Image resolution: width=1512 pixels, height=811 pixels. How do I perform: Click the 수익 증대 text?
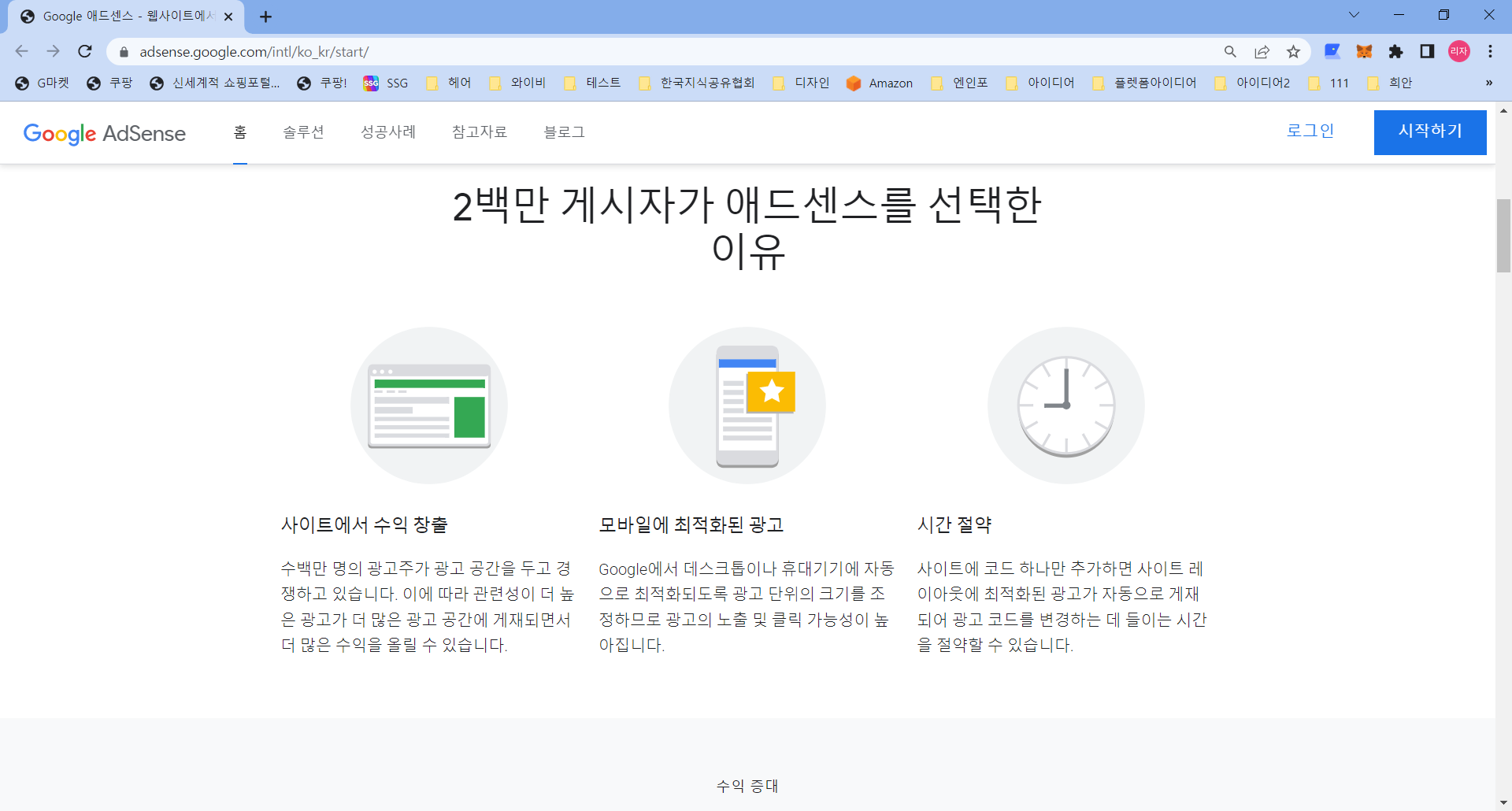(x=747, y=786)
